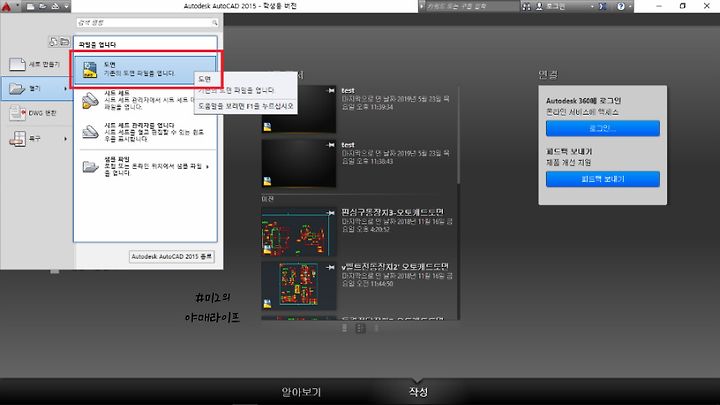Open the Help dropdown arrow
Screen dimensions: 720x405
click(630, 6)
